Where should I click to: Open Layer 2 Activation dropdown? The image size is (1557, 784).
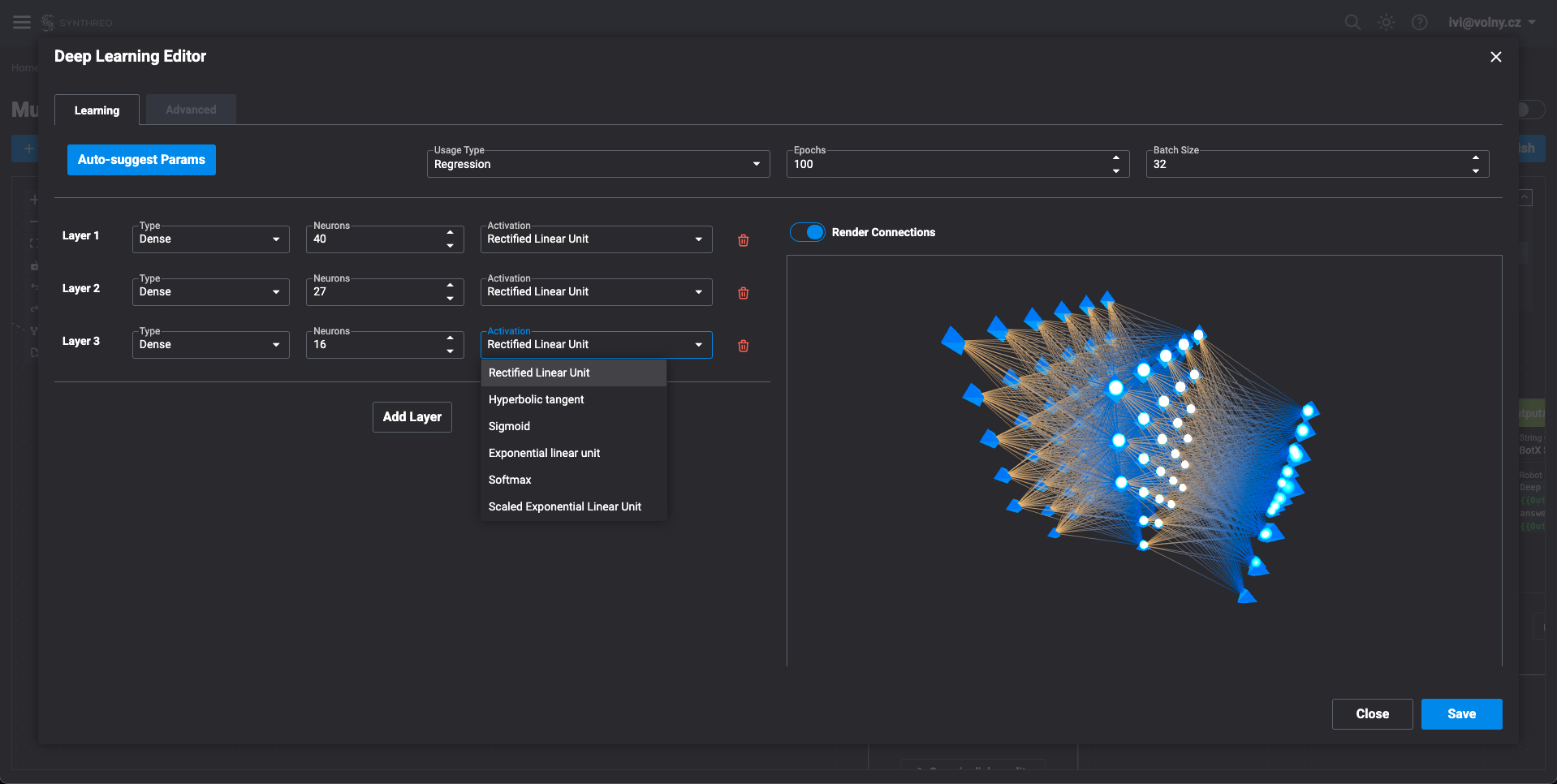[596, 292]
